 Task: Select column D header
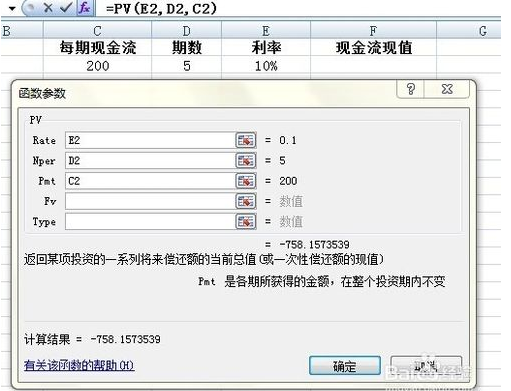tap(187, 31)
